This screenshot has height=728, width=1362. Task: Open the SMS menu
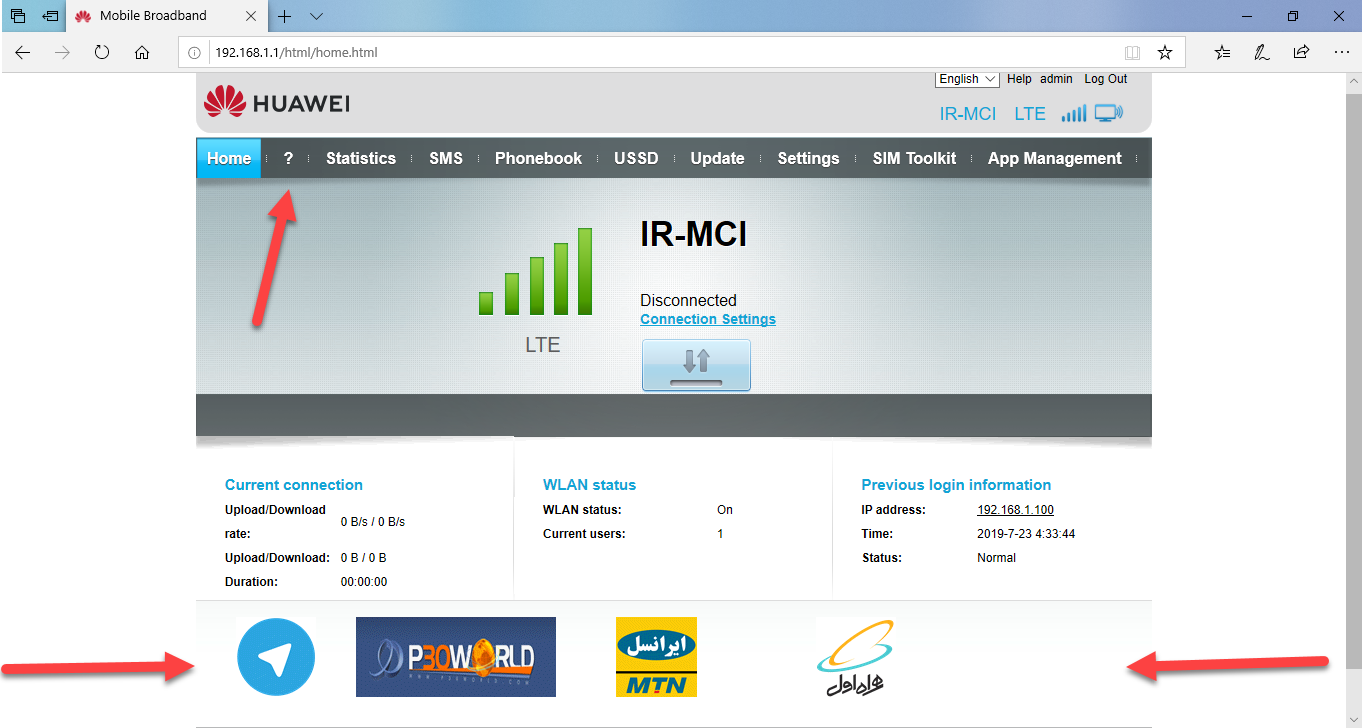tap(446, 158)
